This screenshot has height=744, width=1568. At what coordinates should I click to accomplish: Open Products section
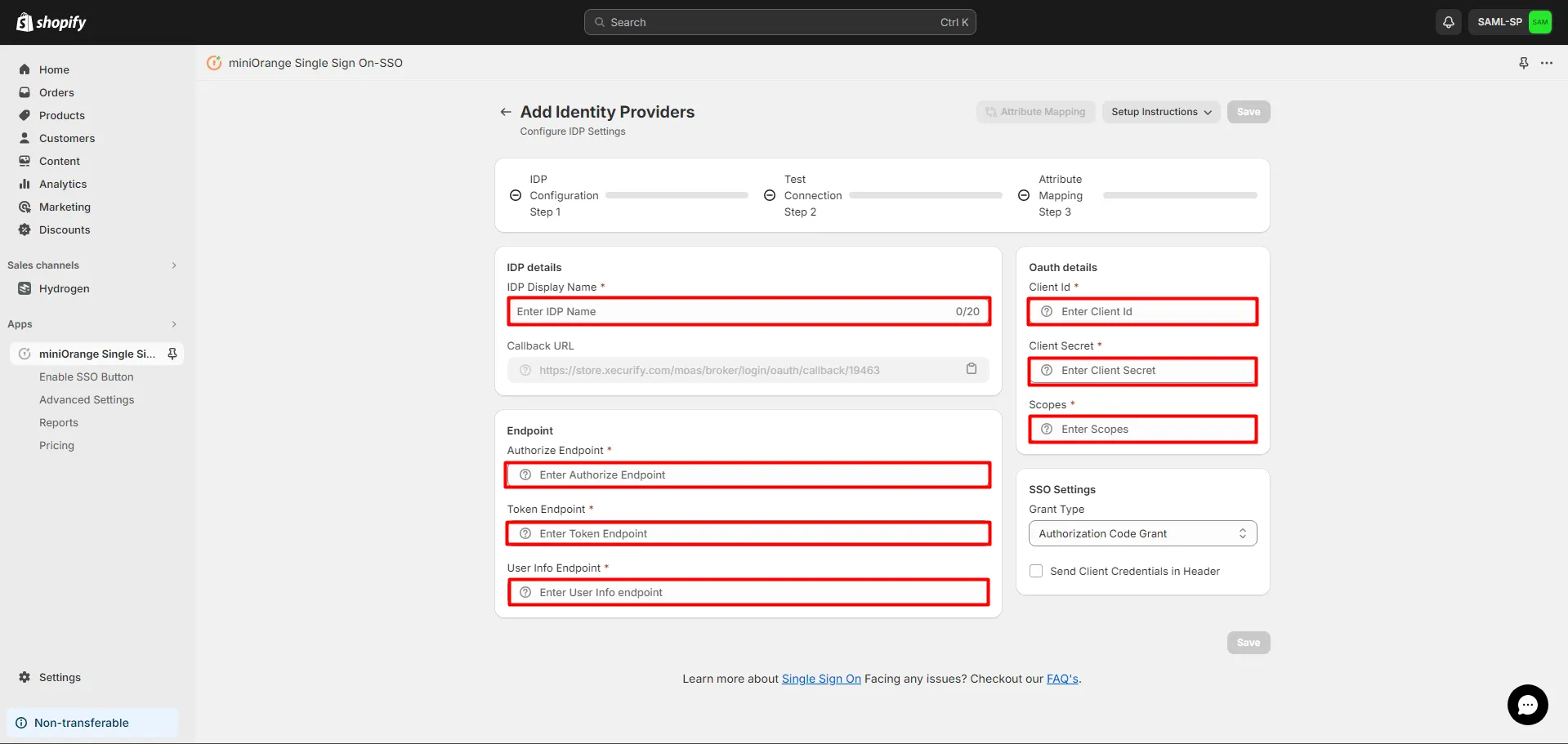(x=62, y=115)
